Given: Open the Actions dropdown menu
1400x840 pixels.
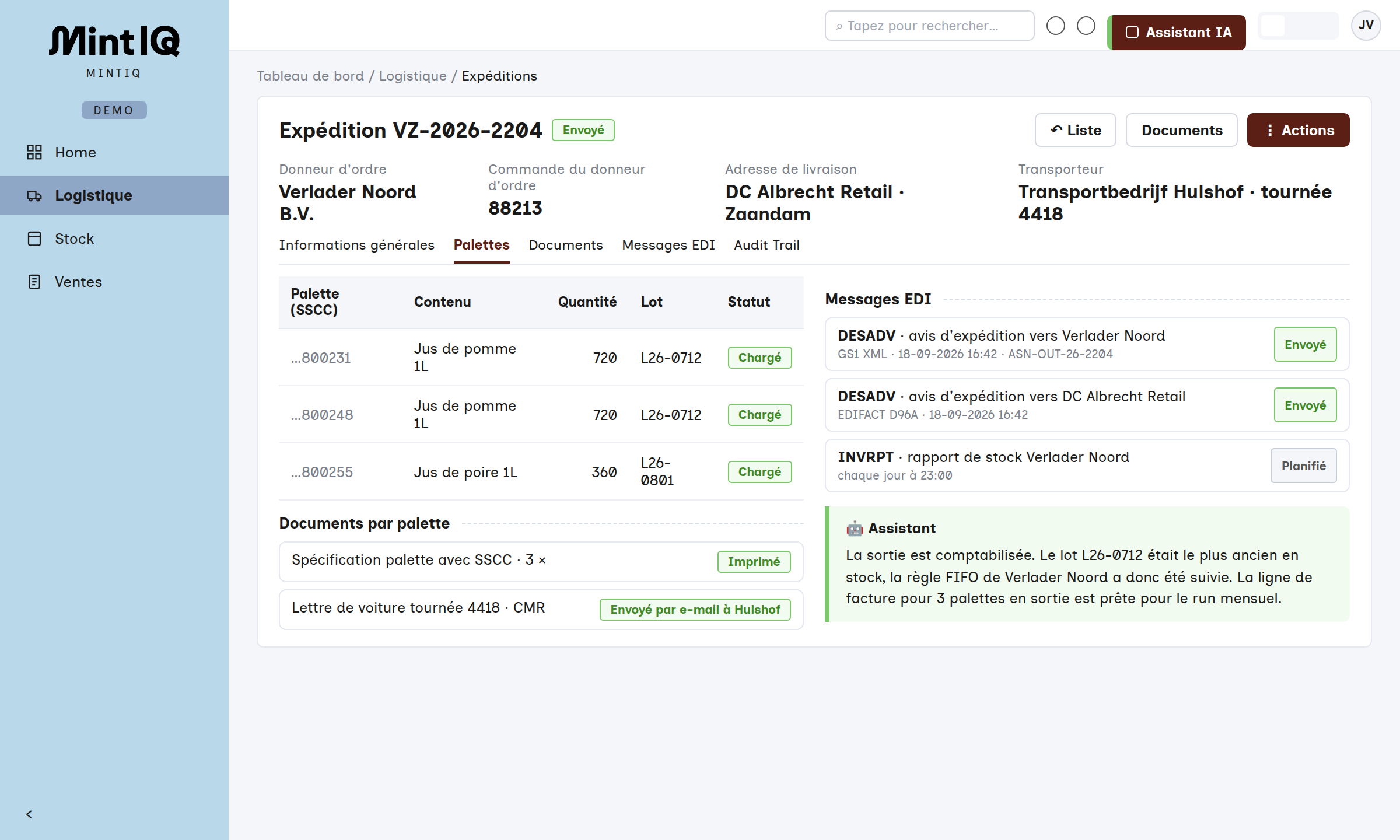Looking at the screenshot, I should click(1298, 130).
